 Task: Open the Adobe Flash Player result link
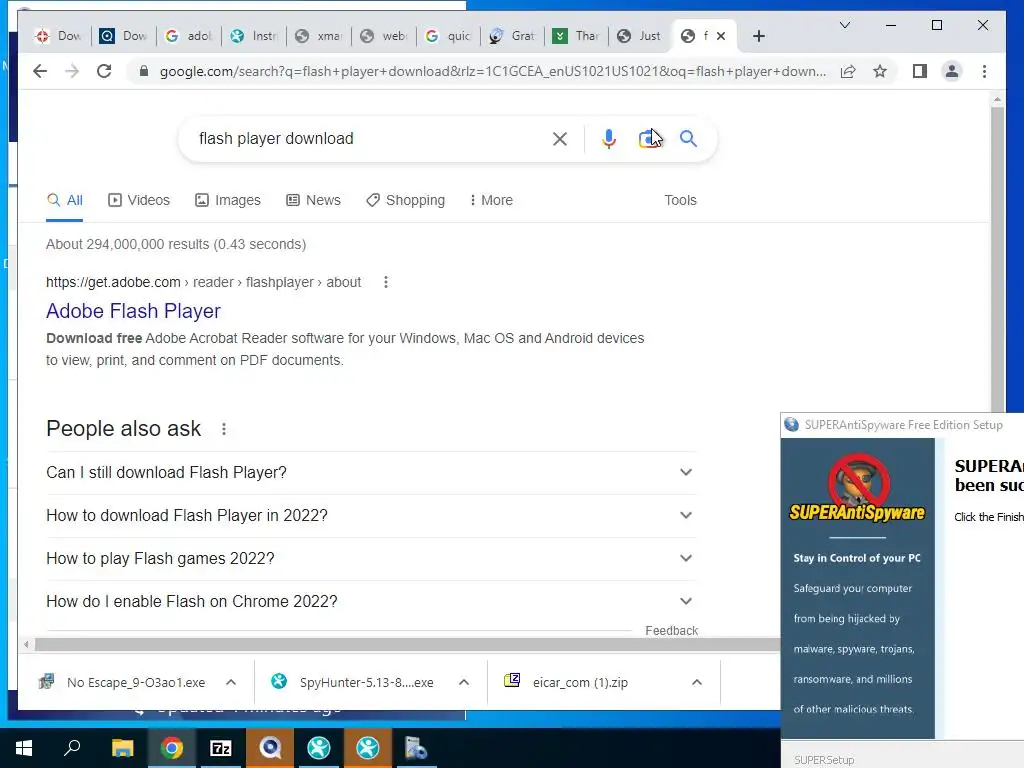pyautogui.click(x=133, y=311)
